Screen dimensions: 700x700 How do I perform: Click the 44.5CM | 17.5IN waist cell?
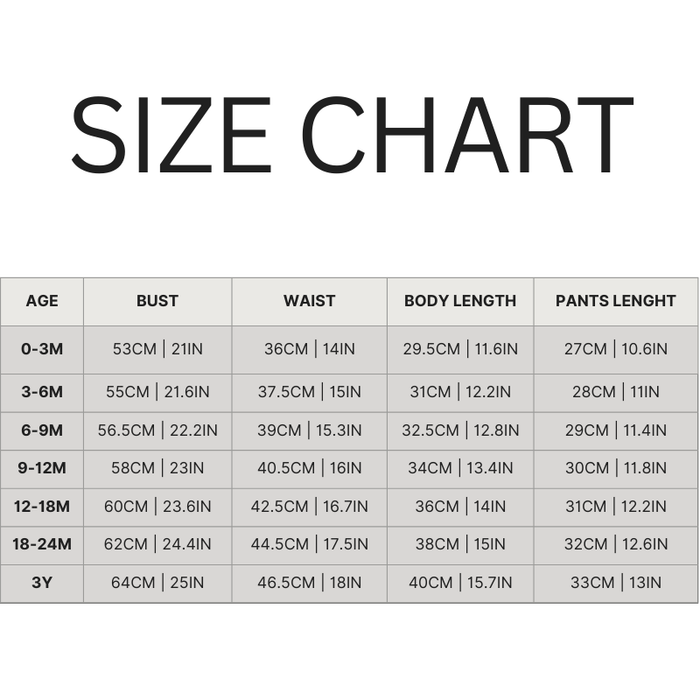[309, 544]
